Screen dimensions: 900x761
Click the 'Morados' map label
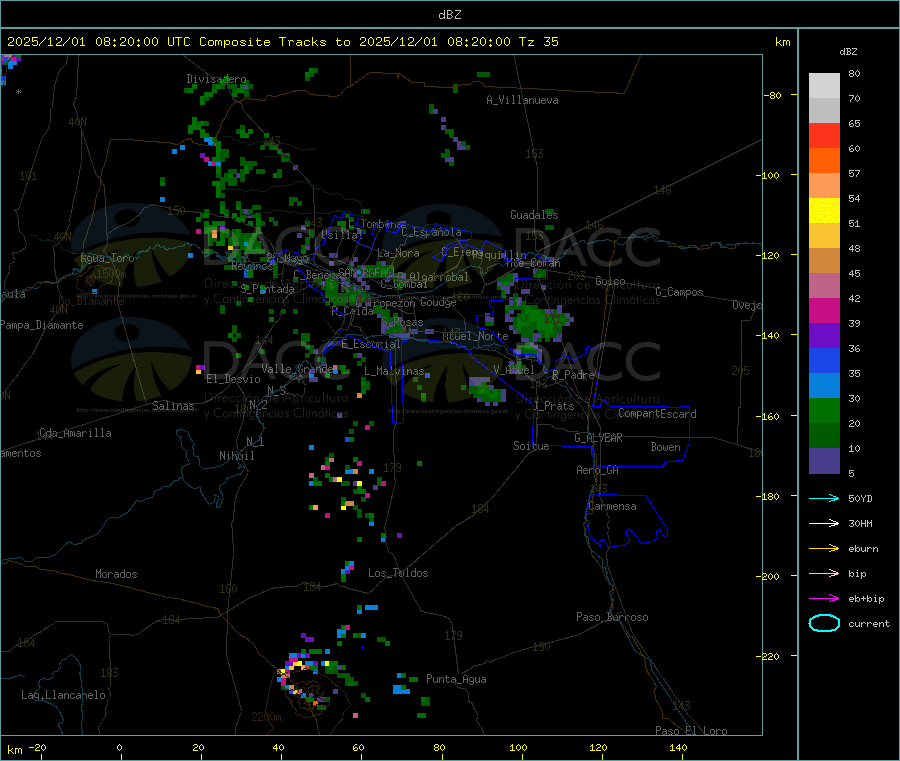click(x=116, y=574)
